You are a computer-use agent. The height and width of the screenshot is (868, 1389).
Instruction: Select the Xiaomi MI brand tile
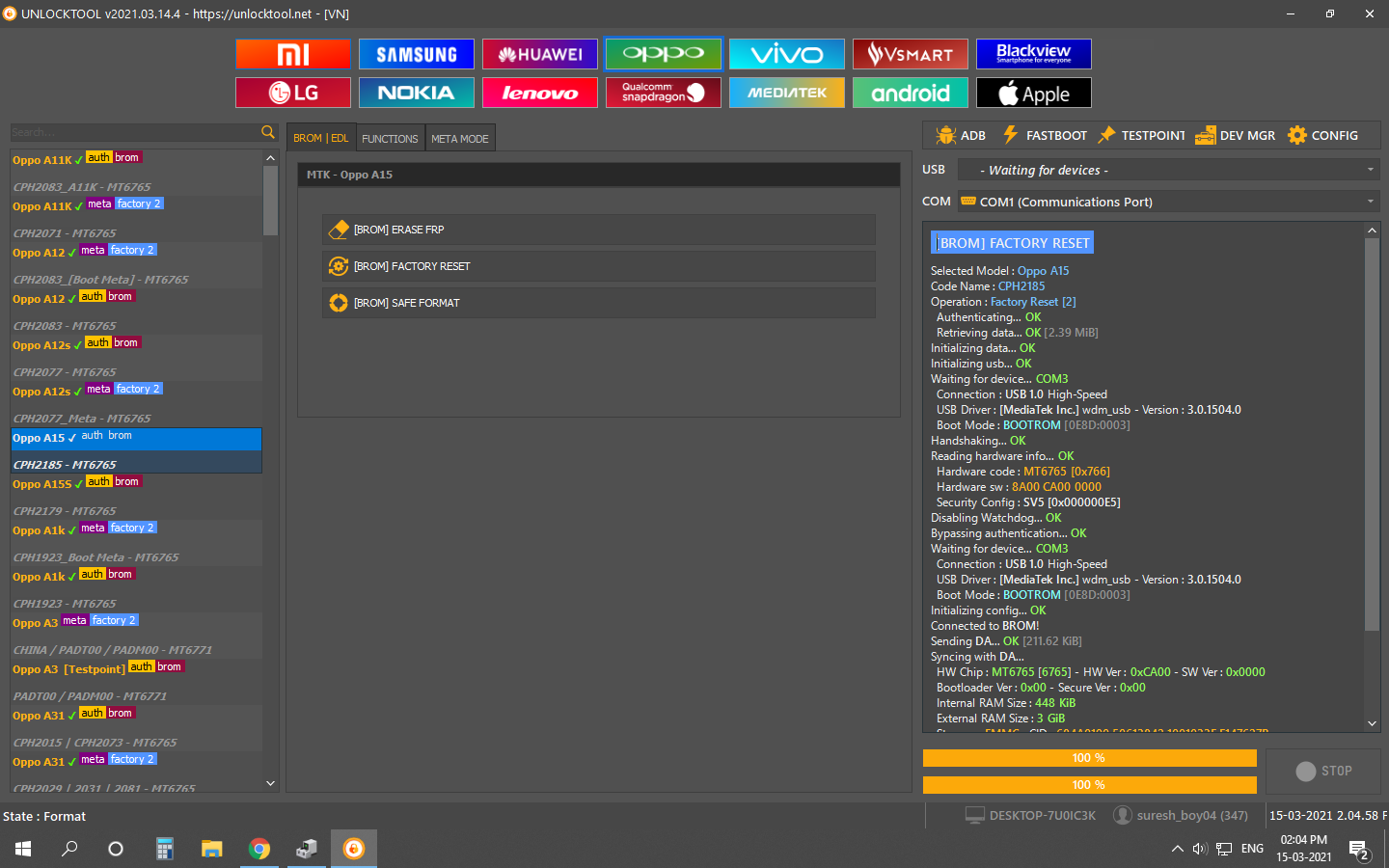tap(293, 54)
